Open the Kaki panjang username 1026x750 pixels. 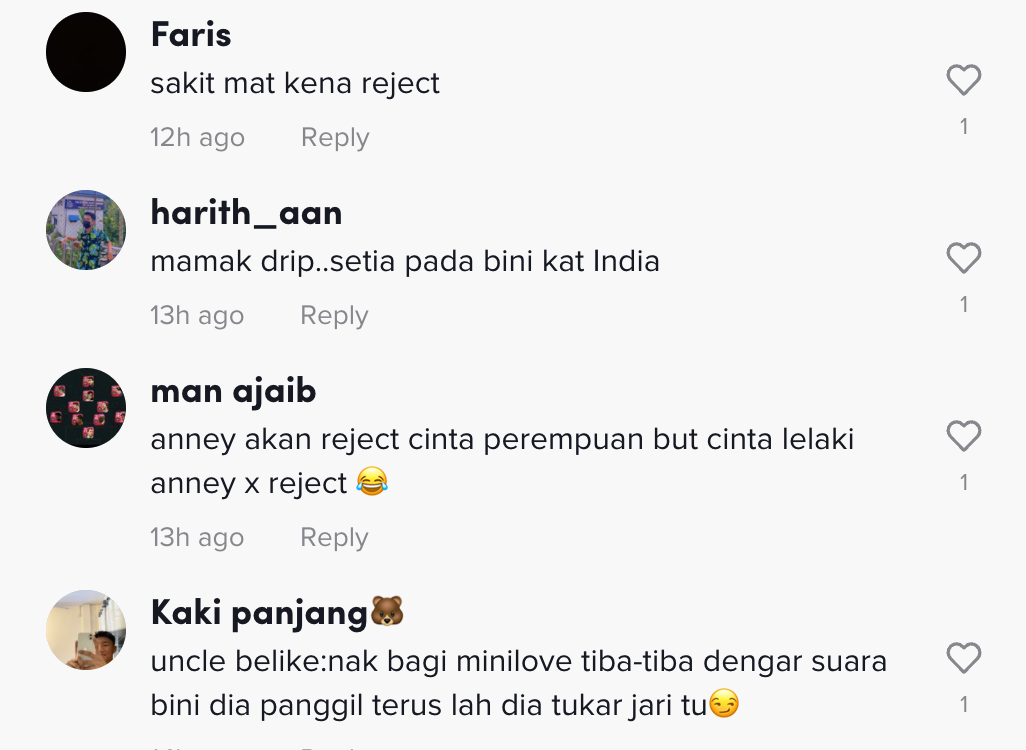point(260,613)
